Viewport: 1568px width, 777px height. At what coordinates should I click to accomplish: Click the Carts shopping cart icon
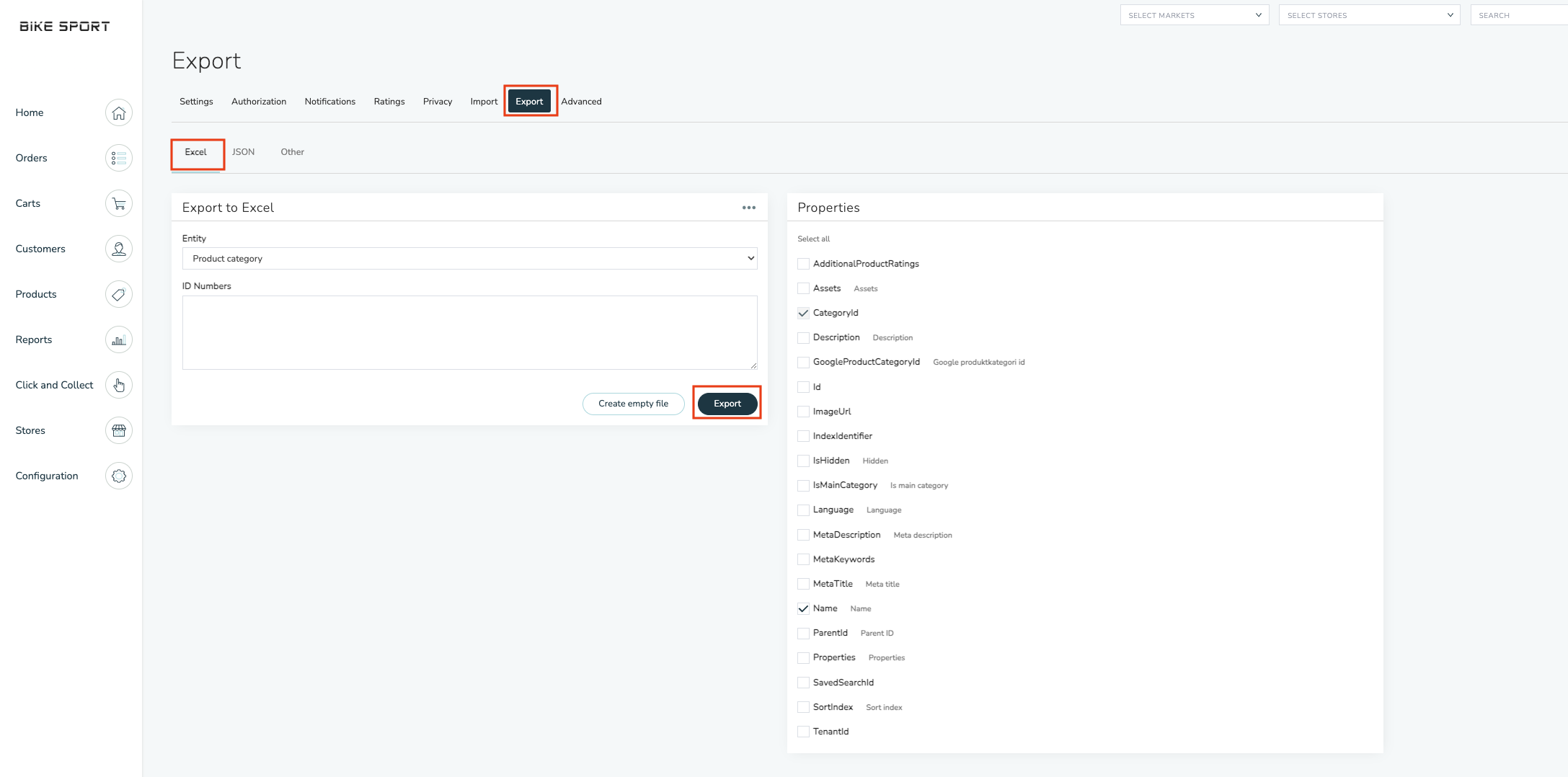118,203
